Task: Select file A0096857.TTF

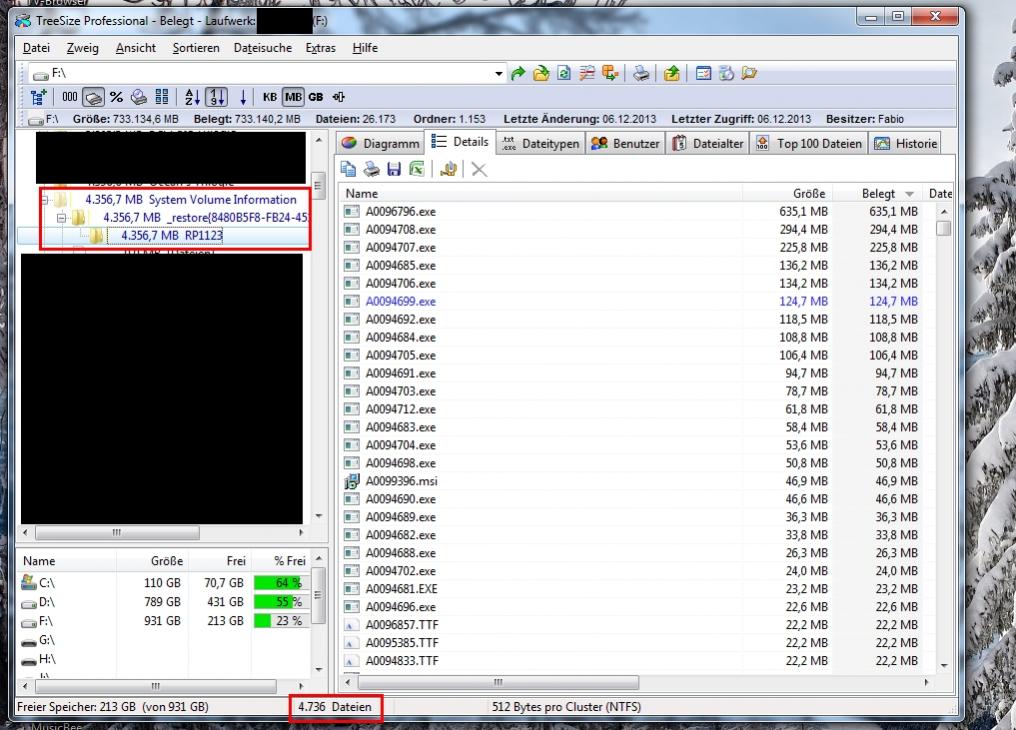Action: point(402,625)
